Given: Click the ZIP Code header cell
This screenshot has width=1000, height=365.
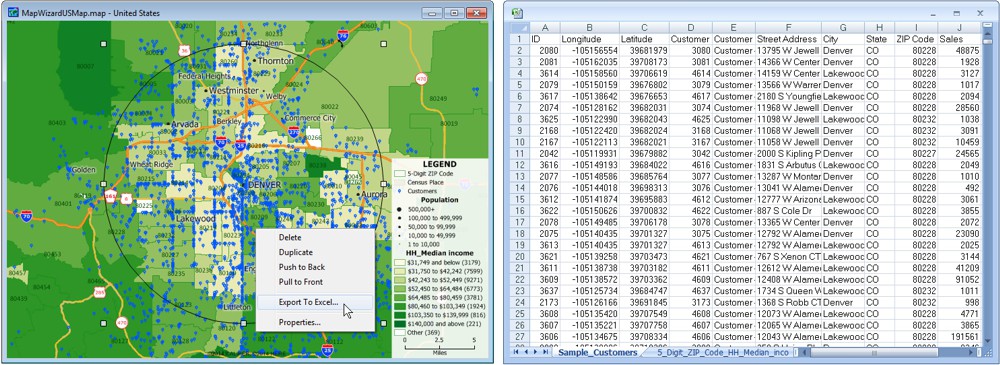Looking at the screenshot, I should pyautogui.click(x=916, y=39).
